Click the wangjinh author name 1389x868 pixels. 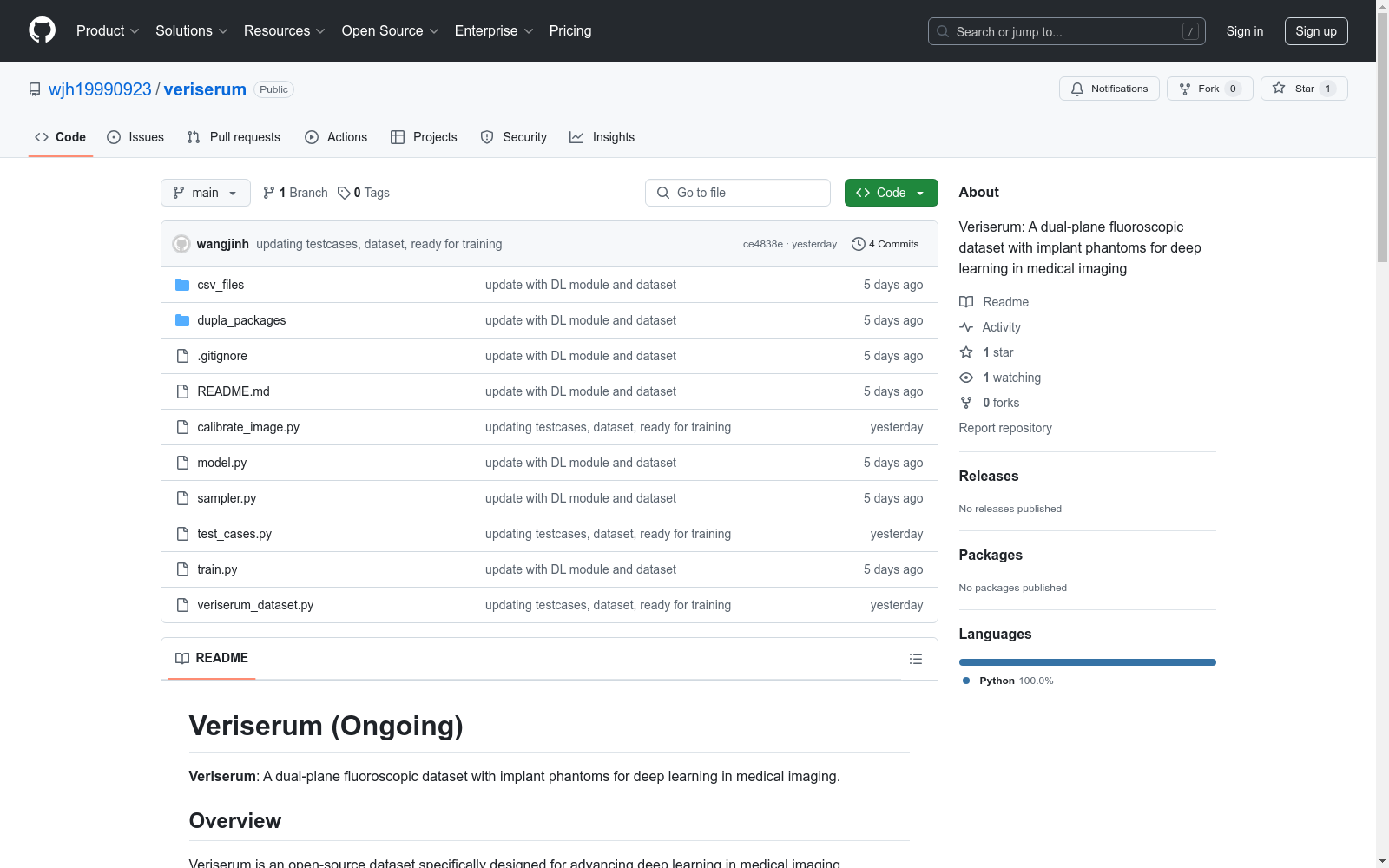point(223,244)
